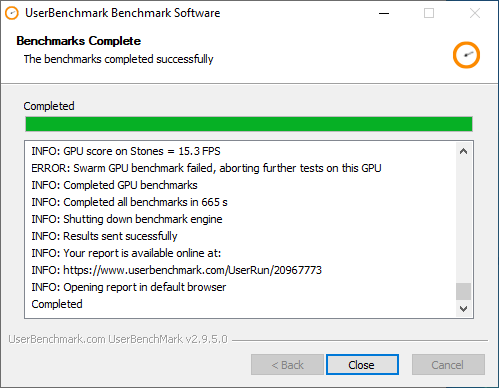Image resolution: width=499 pixels, height=388 pixels.
Task: Click the Opening report in default browser line
Action: pyautogui.click(x=129, y=287)
